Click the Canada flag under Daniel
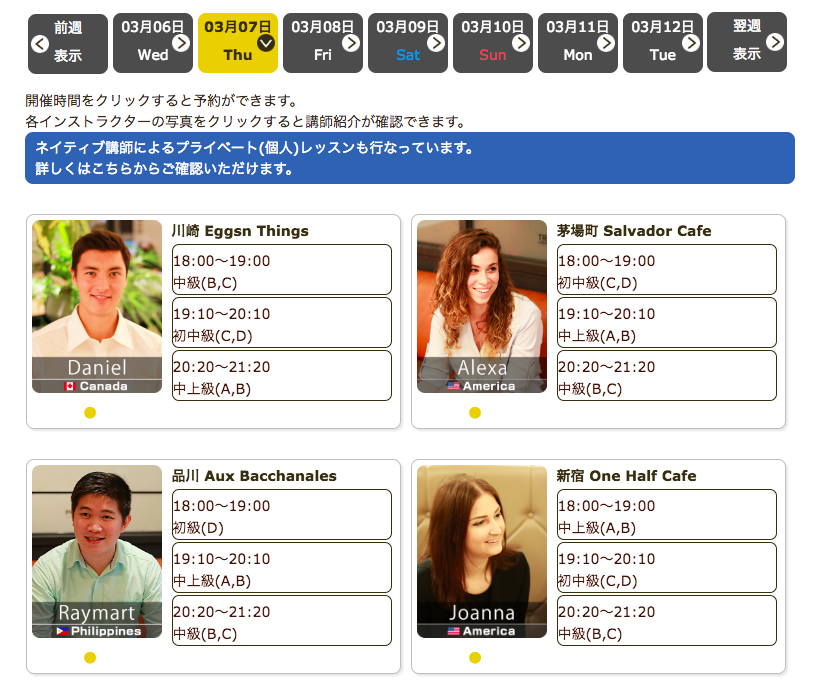 coord(70,386)
